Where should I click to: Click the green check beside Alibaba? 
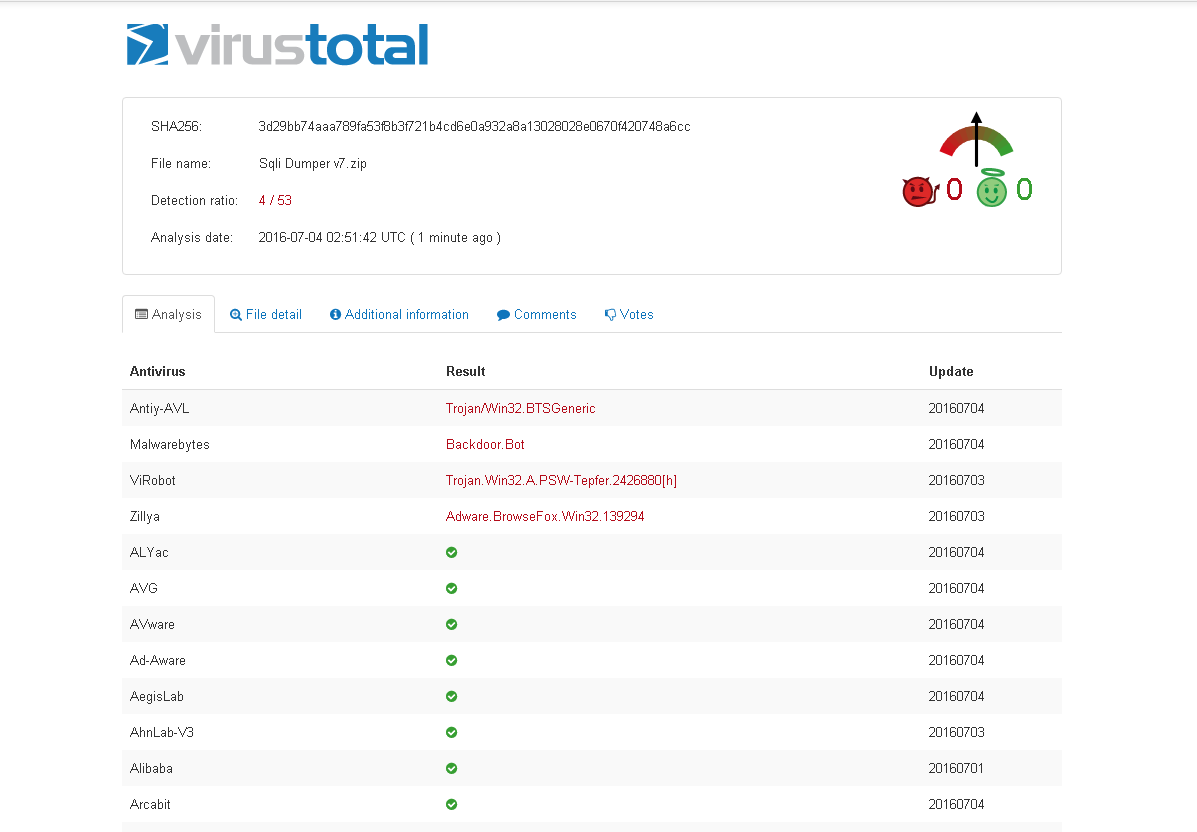451,768
